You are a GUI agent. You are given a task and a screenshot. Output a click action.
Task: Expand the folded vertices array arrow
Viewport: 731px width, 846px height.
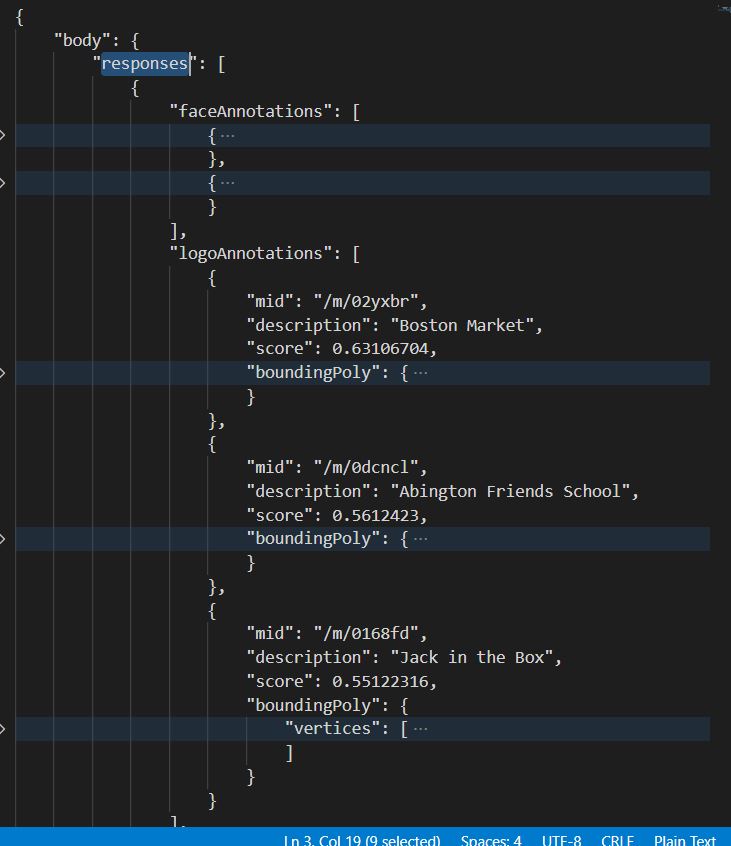(3, 729)
